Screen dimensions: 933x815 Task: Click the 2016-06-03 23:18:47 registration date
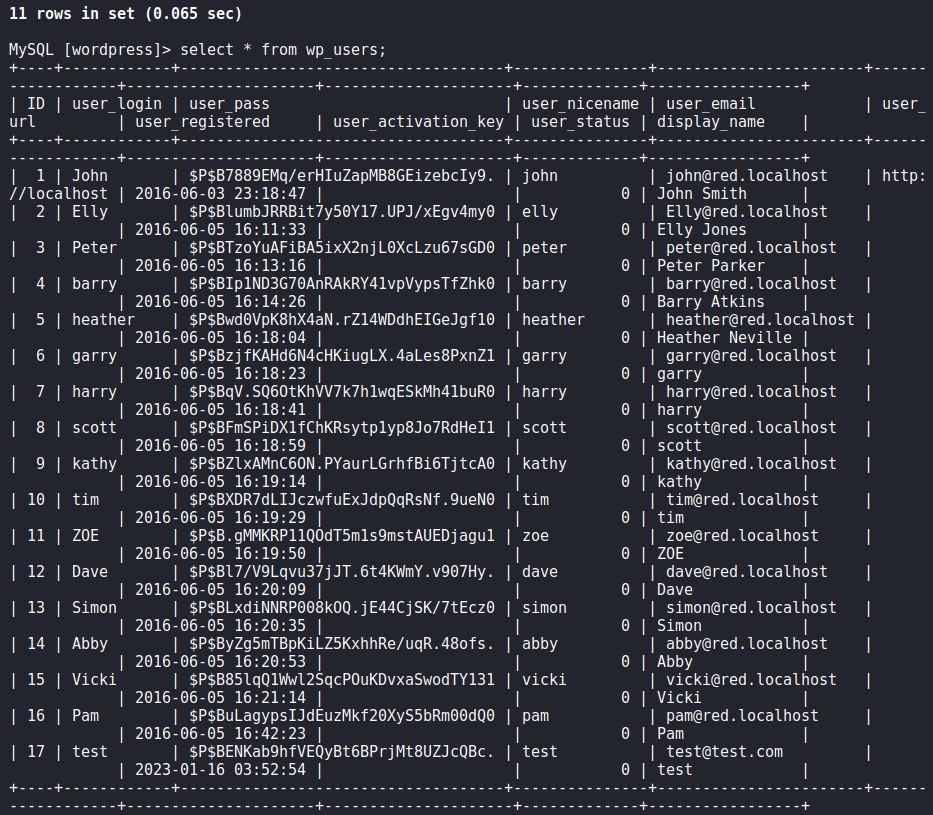pyautogui.click(x=220, y=194)
